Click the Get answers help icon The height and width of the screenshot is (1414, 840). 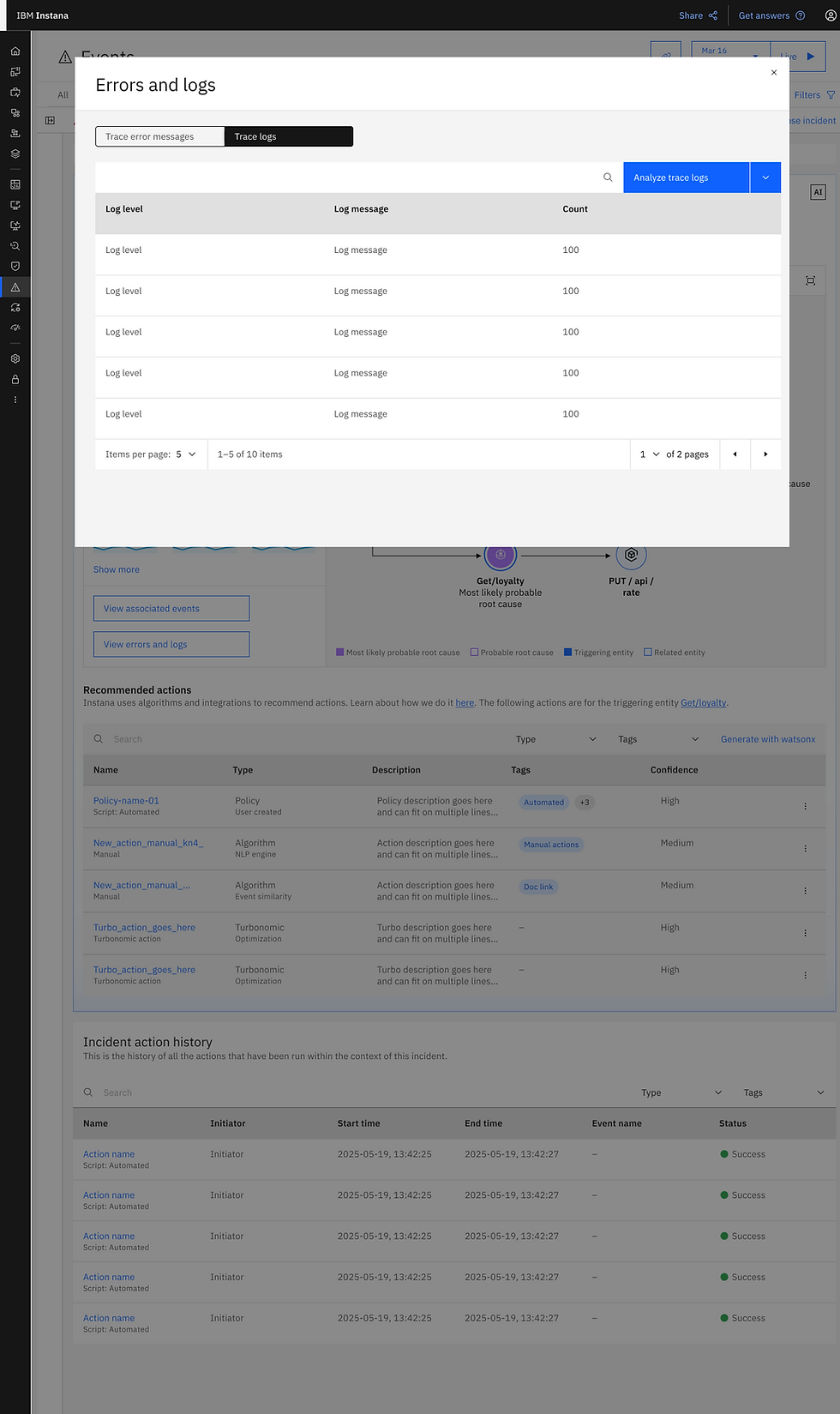801,15
